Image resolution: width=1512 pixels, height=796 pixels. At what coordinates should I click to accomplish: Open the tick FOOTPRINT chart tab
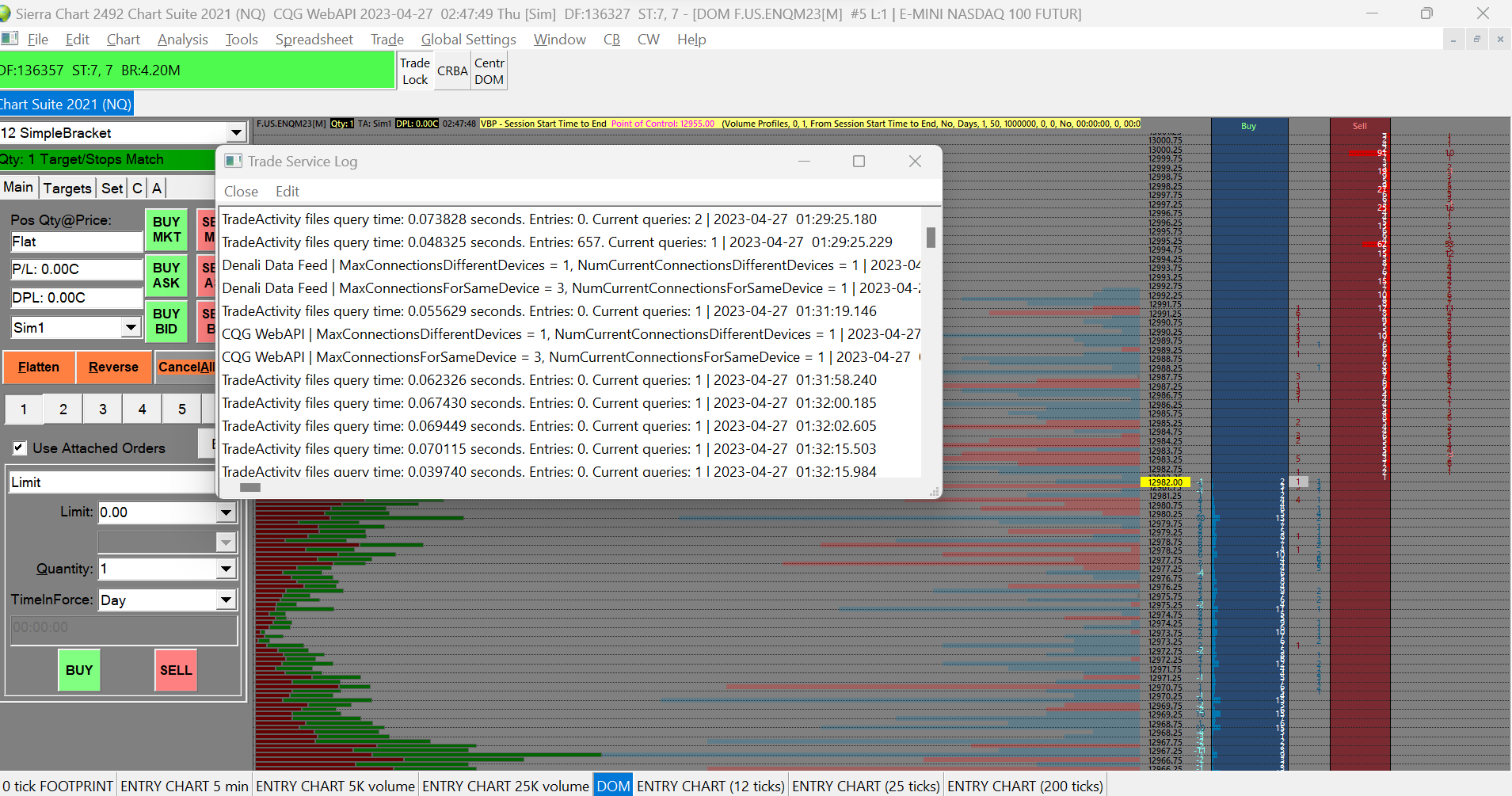(x=58, y=786)
